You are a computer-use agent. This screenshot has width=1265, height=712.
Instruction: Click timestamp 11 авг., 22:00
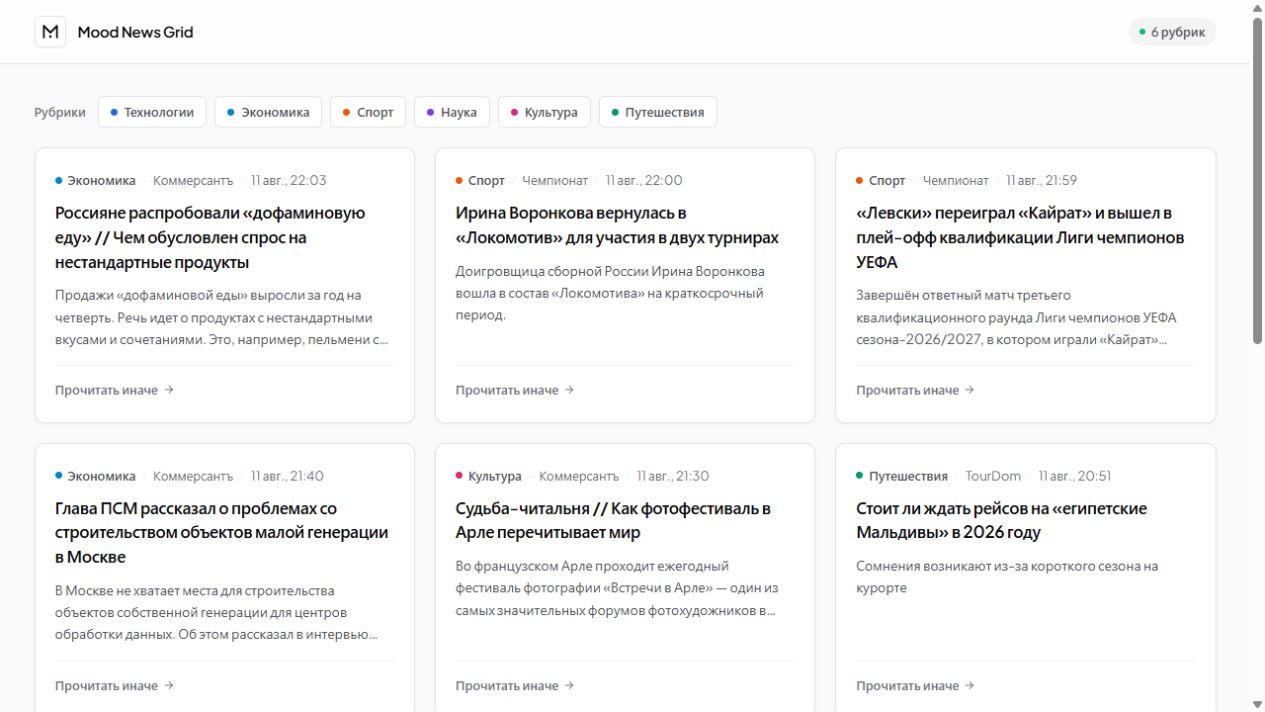tap(644, 181)
